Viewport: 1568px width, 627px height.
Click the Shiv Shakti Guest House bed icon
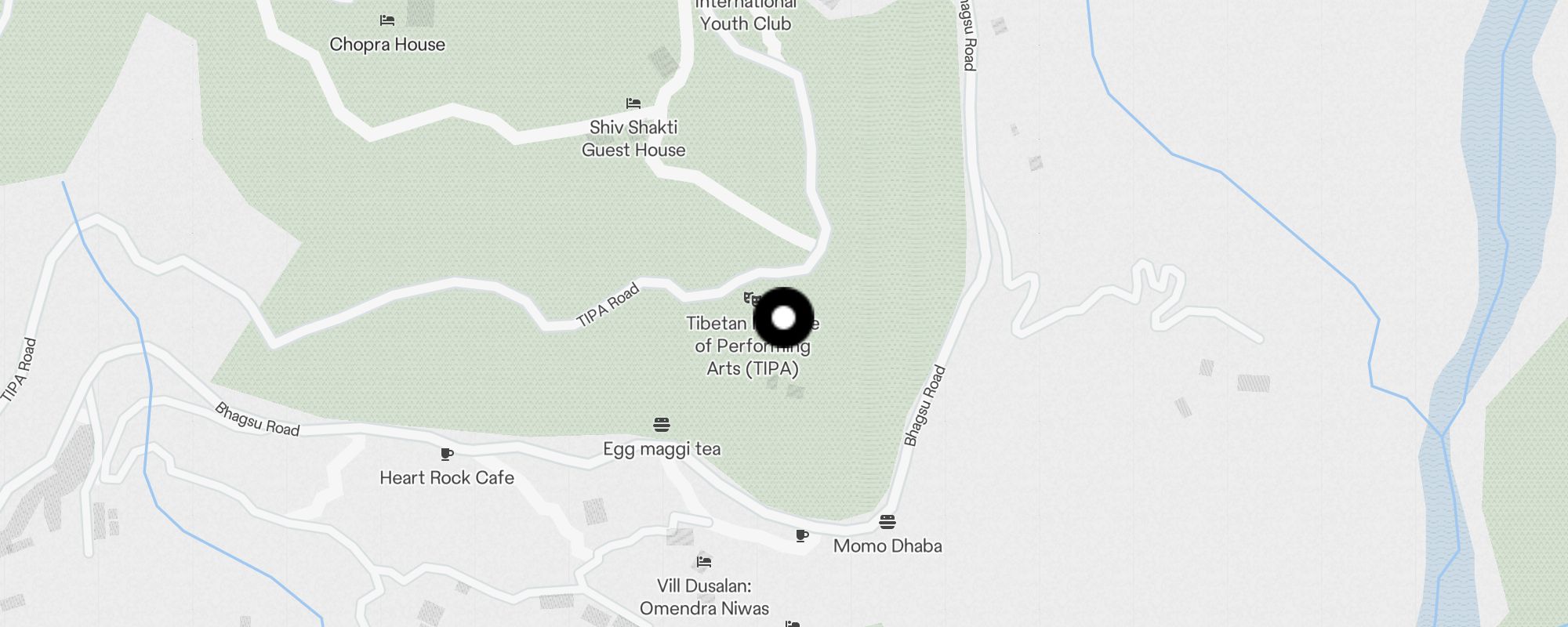pyautogui.click(x=633, y=103)
